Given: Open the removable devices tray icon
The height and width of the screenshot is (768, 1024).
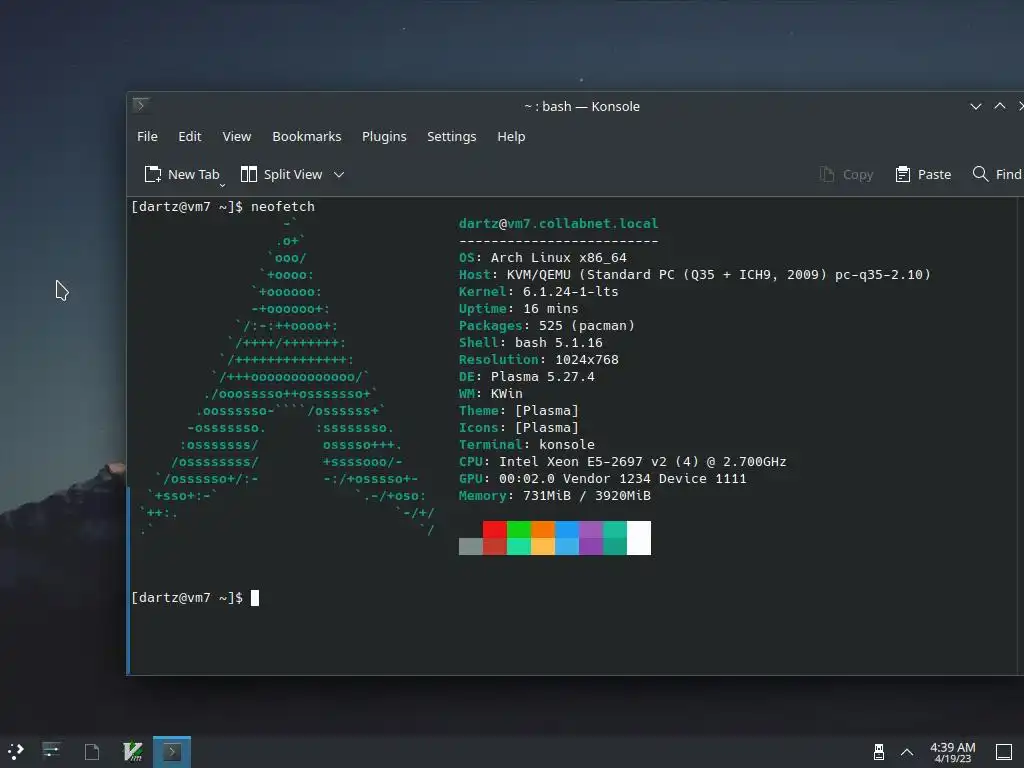Looking at the screenshot, I should tap(878, 752).
